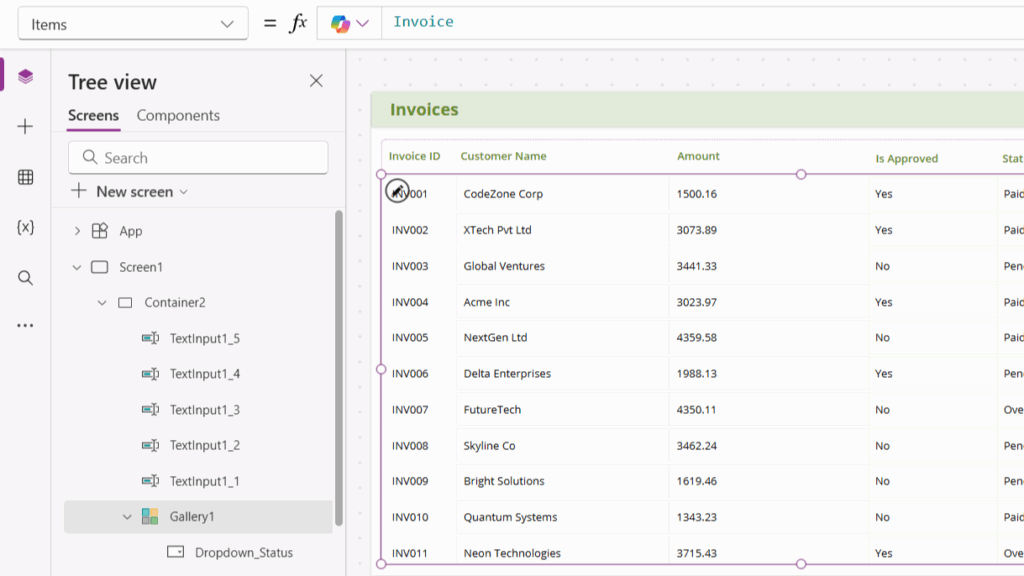Select TextInput1_5 in tree
The image size is (1024, 576).
[x=204, y=338]
